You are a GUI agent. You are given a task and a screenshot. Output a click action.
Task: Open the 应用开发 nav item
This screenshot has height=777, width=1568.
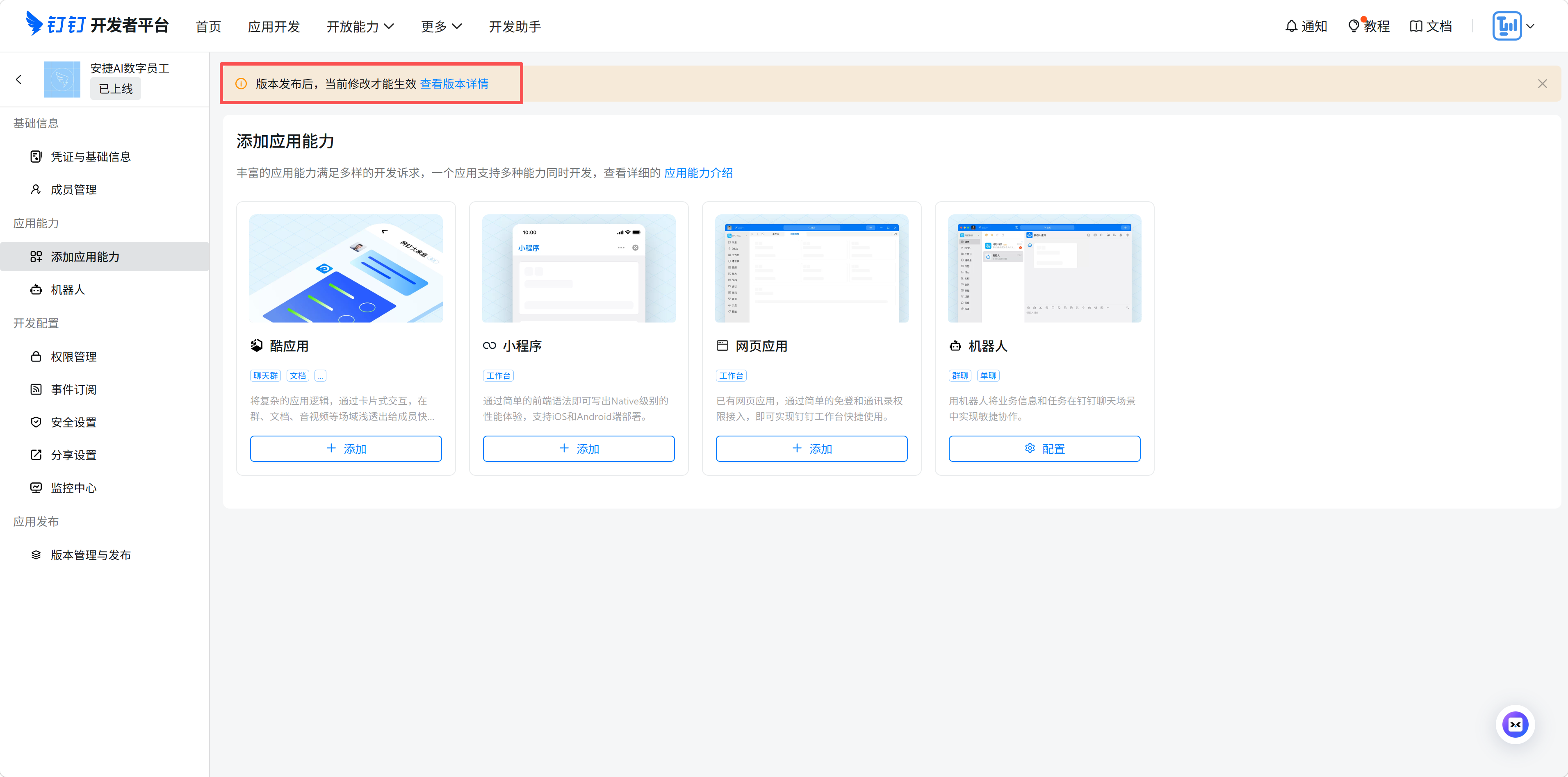[274, 26]
